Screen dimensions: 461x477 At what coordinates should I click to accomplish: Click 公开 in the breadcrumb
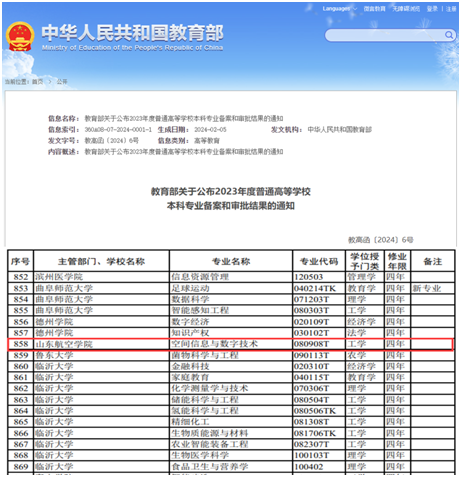click(x=62, y=82)
